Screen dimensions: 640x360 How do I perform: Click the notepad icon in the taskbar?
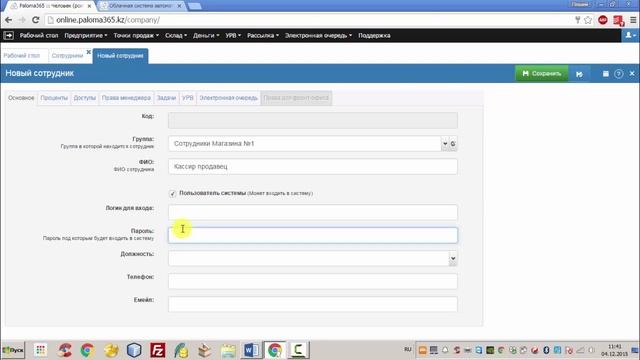click(x=228, y=350)
